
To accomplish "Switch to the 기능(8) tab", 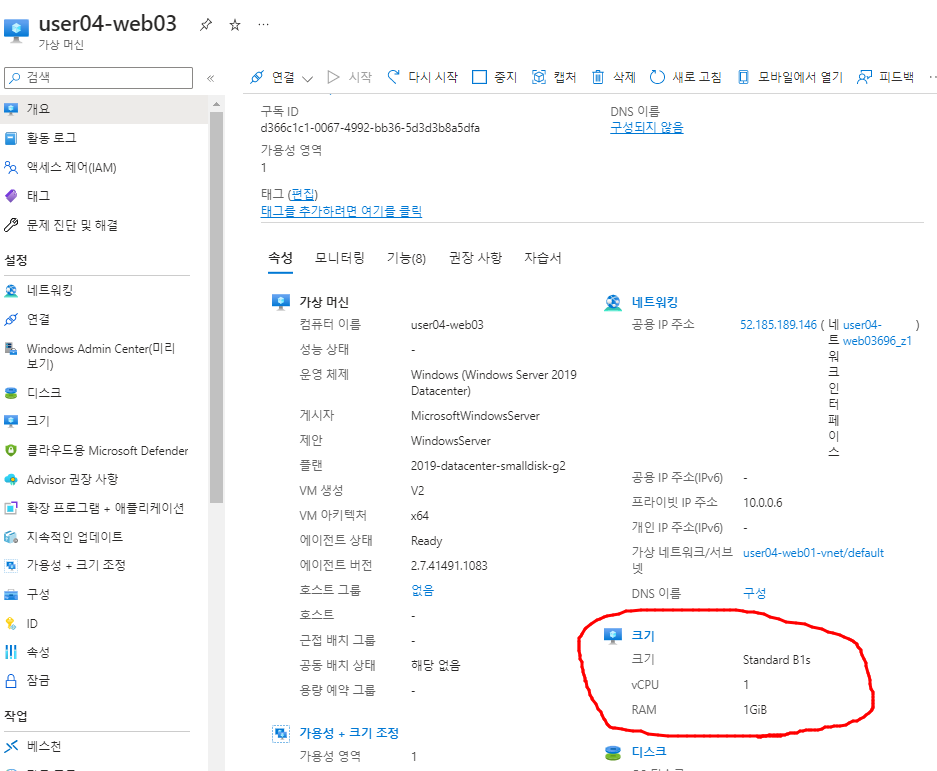I will tap(406, 258).
